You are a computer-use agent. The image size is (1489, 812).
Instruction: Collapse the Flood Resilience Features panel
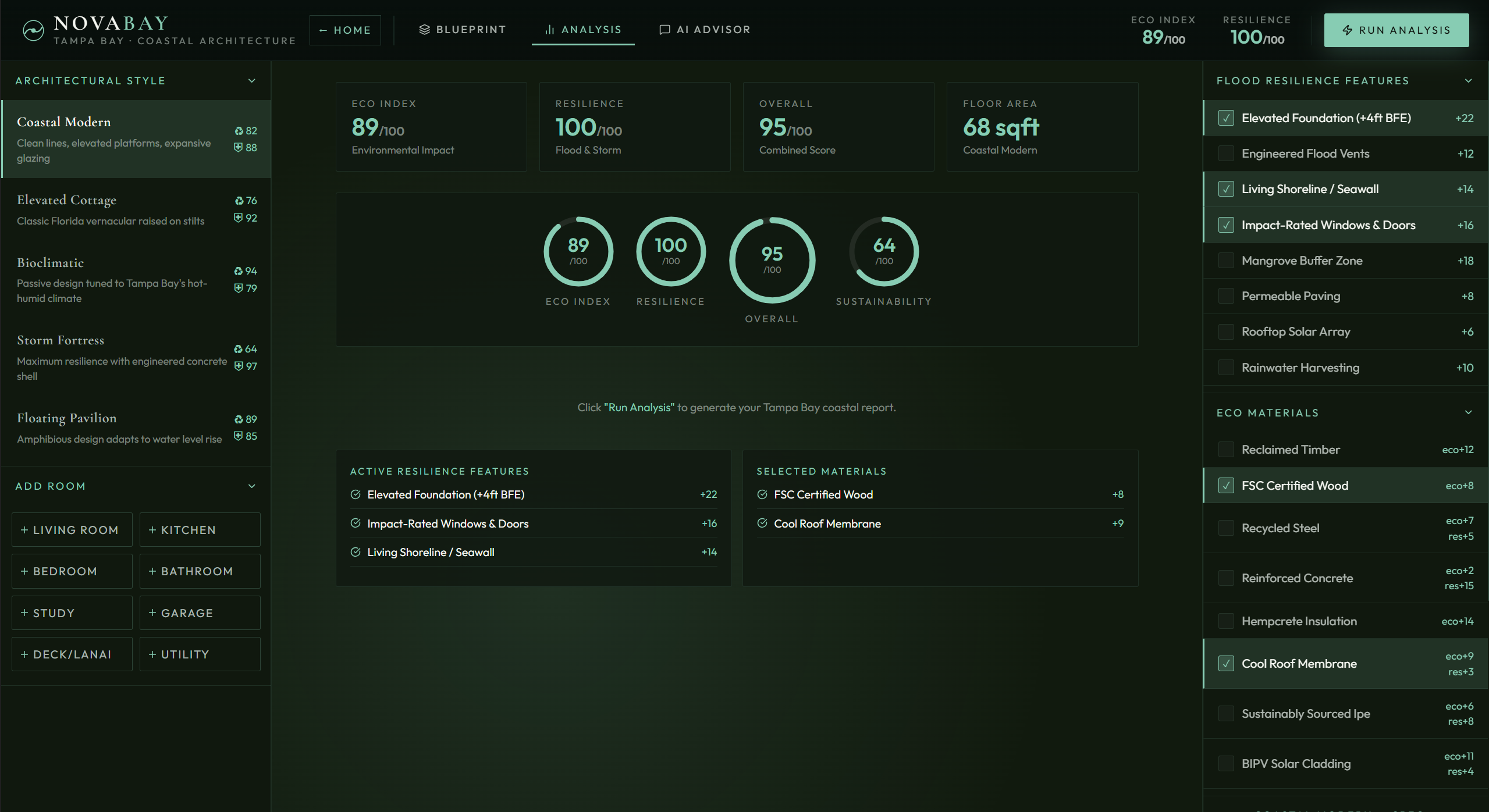click(x=1468, y=81)
